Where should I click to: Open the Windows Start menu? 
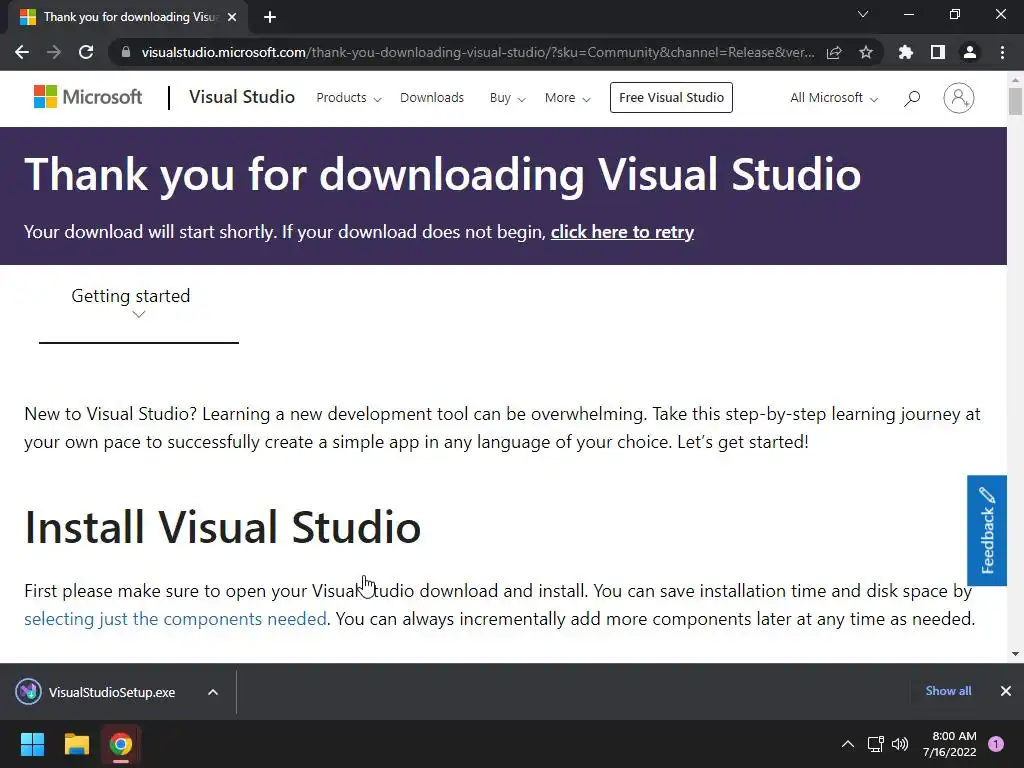pyautogui.click(x=32, y=744)
